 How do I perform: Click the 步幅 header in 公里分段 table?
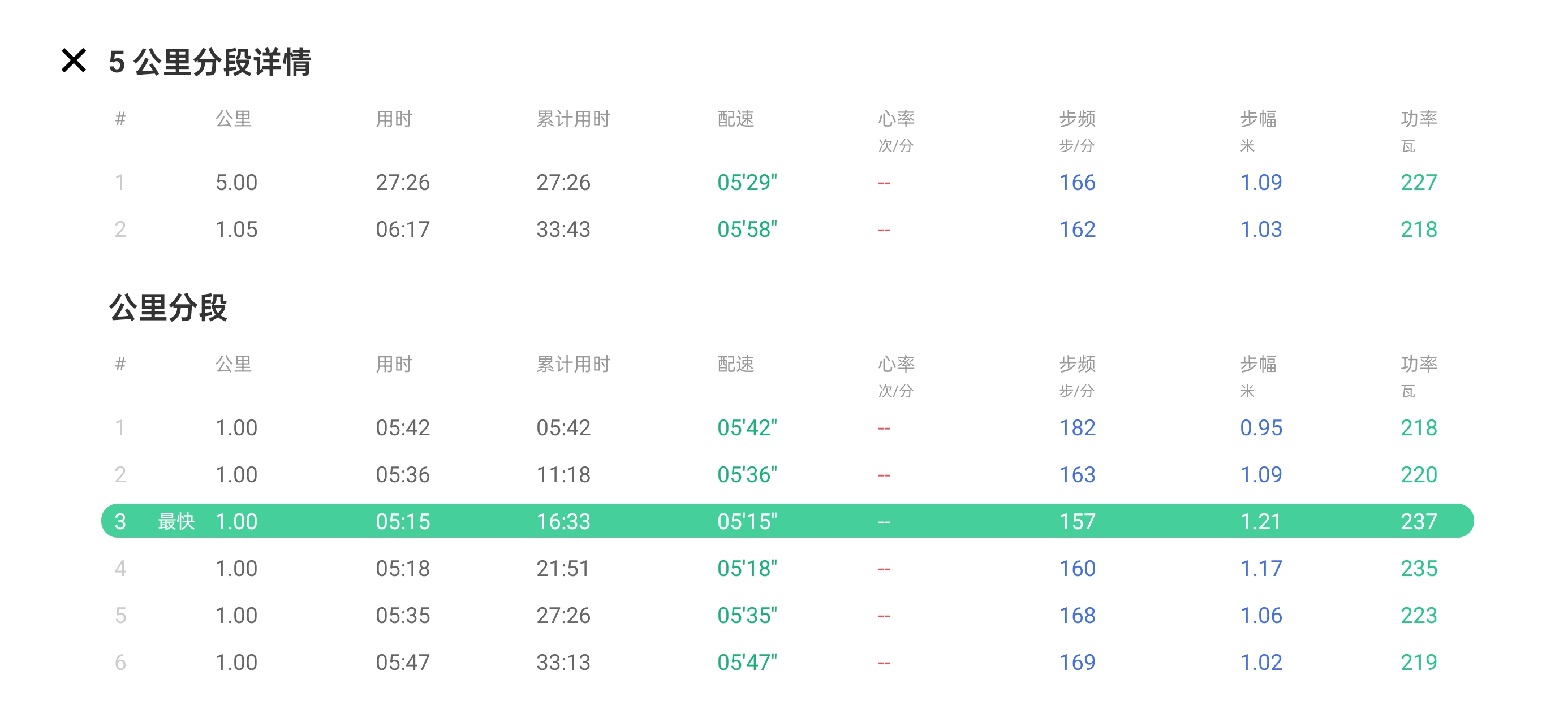coord(1258,364)
